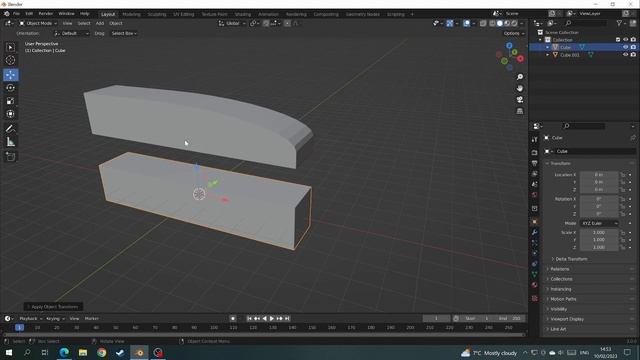Viewport: 640px width, 360px height.
Task: Click the Location X value field
Action: (599, 175)
